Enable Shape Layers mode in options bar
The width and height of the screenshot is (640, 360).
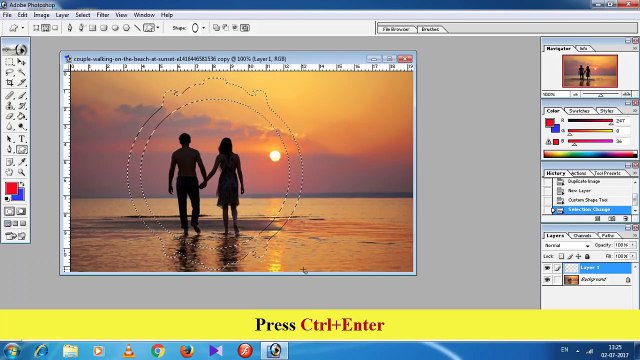[x=36, y=28]
